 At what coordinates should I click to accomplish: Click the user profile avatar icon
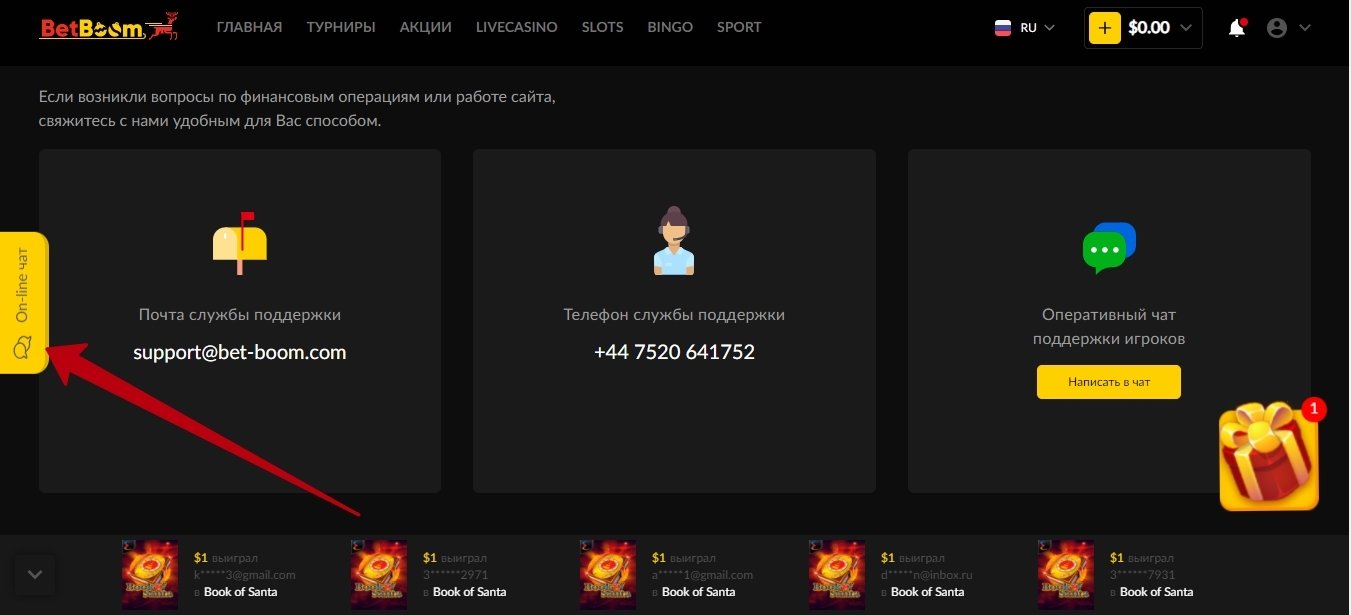point(1276,28)
